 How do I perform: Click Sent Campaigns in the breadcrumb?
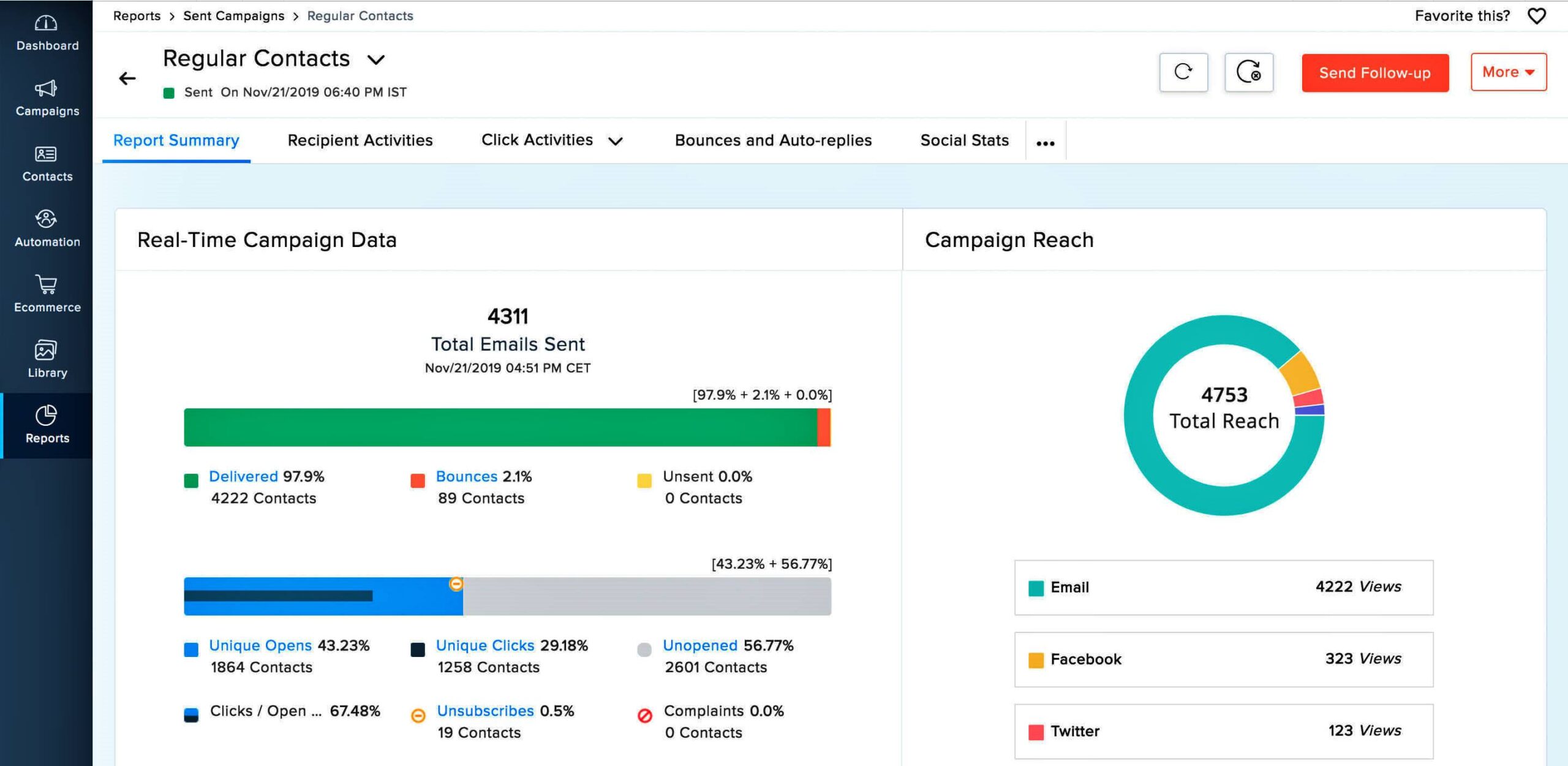pyautogui.click(x=234, y=16)
